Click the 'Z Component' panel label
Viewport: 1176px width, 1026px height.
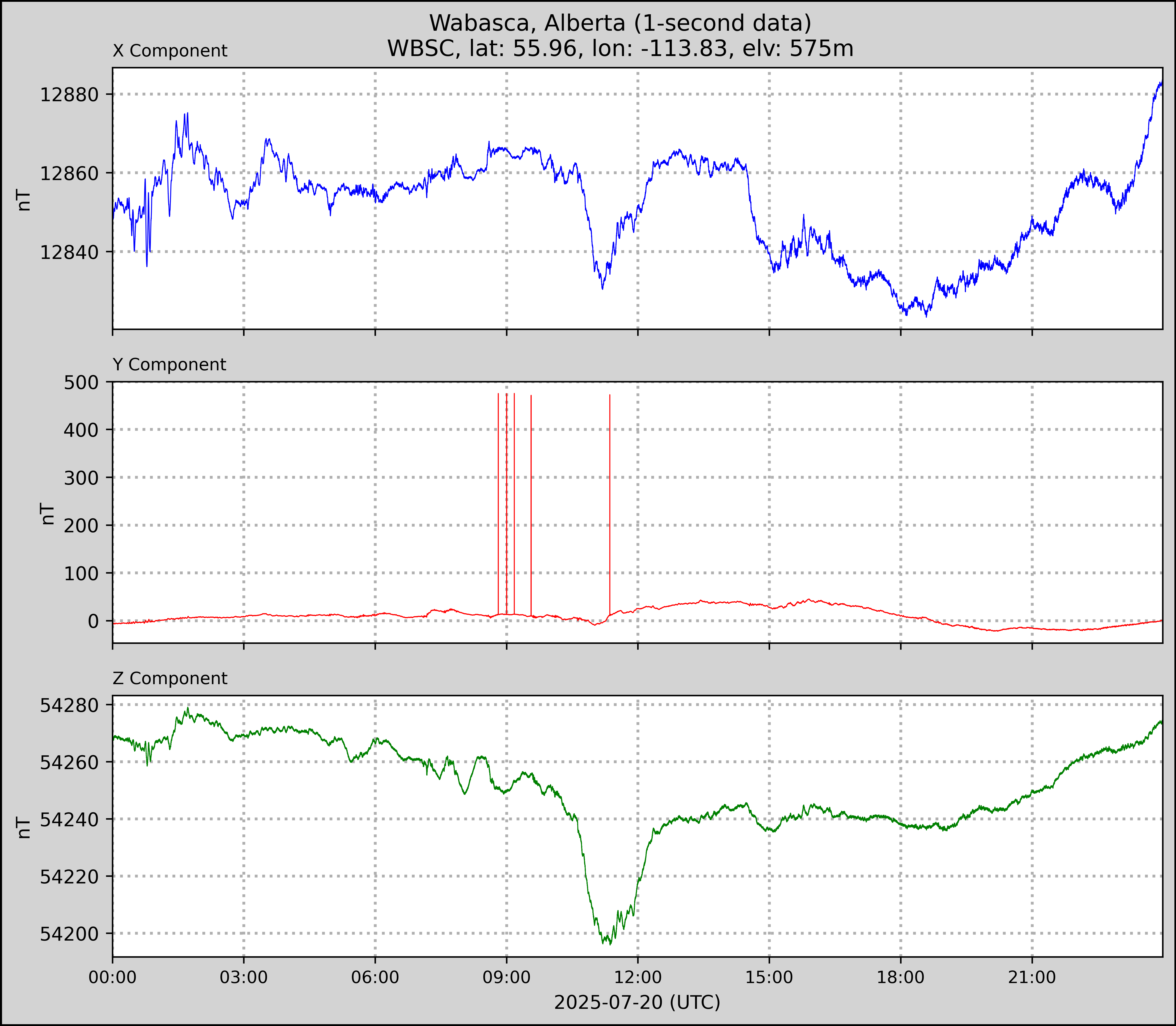point(170,679)
